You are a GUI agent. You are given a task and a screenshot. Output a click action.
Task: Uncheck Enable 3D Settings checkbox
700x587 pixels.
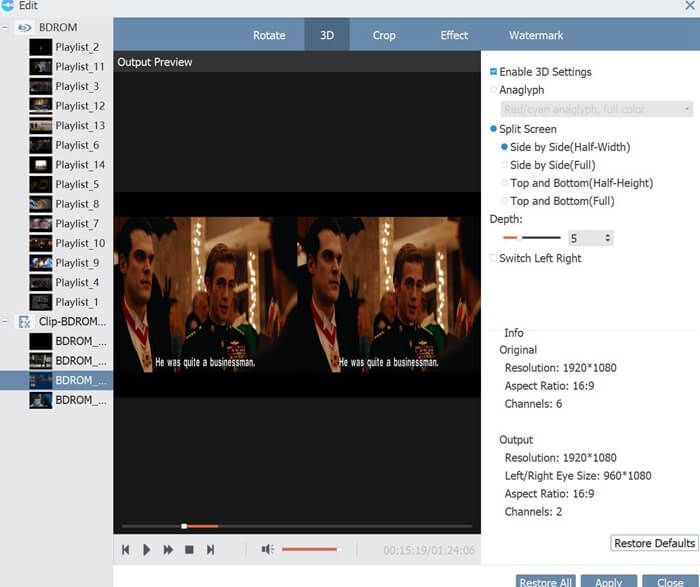(x=493, y=72)
